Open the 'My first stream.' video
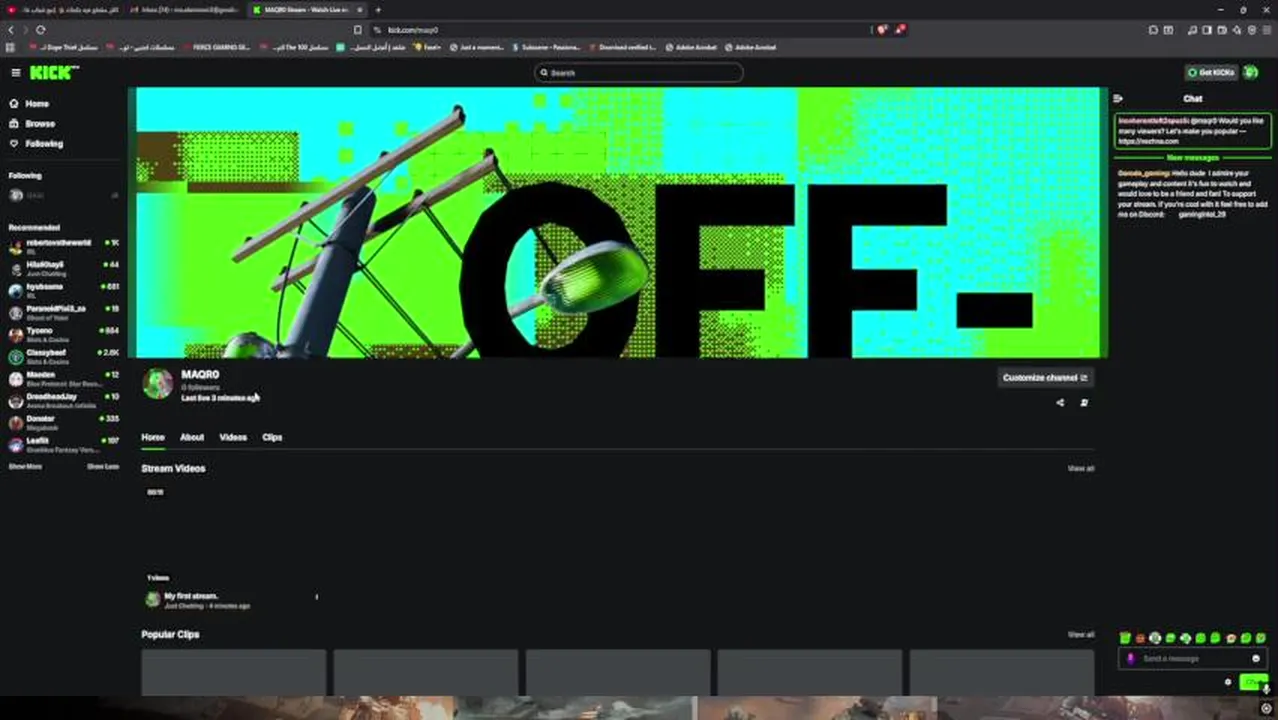1278x720 pixels. pyautogui.click(x=191, y=596)
